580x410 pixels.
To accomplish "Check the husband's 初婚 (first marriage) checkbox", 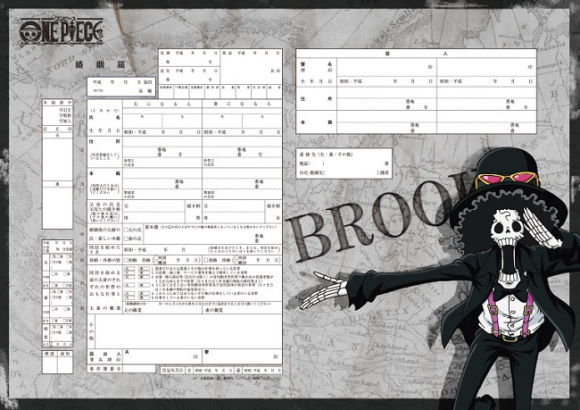I will tap(126, 260).
